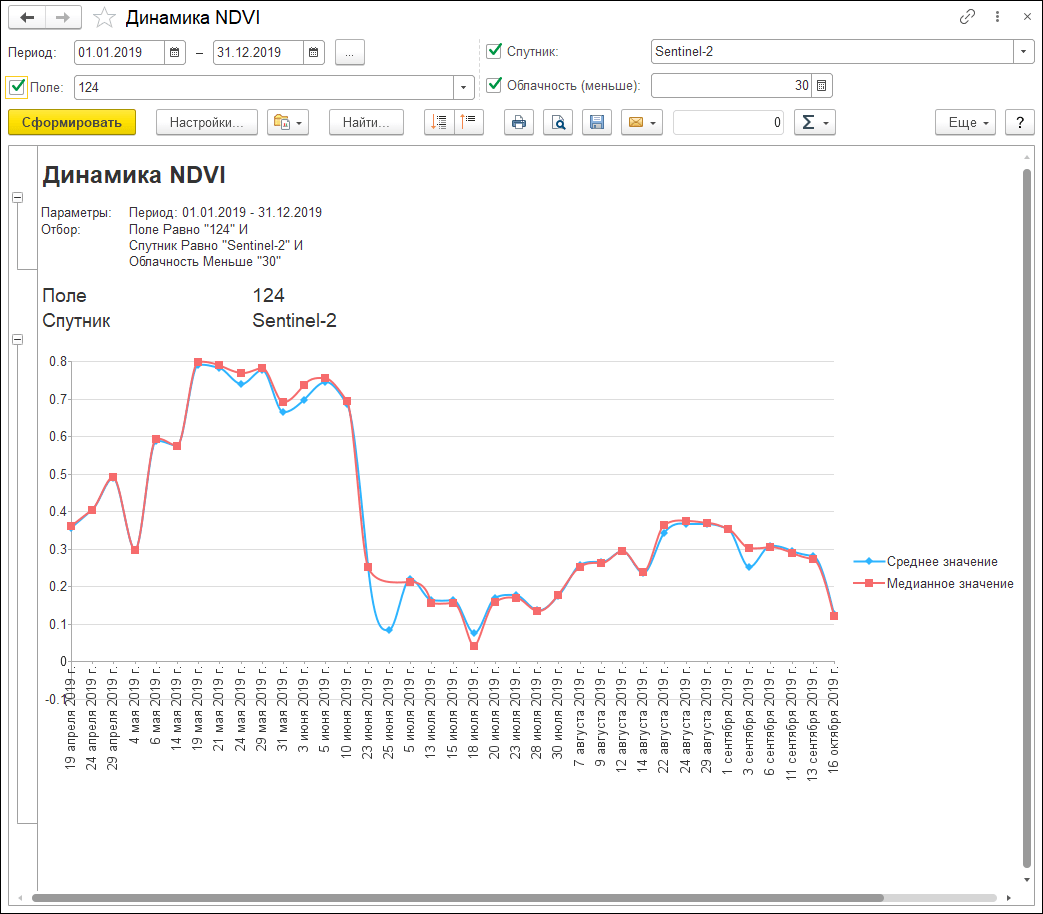Collapse the parameters group marker

coord(18,198)
